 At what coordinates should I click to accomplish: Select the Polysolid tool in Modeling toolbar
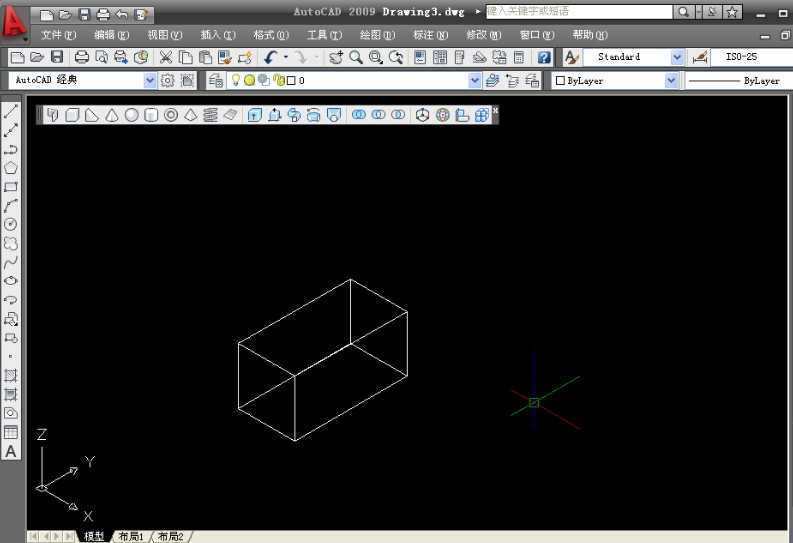(x=53, y=115)
